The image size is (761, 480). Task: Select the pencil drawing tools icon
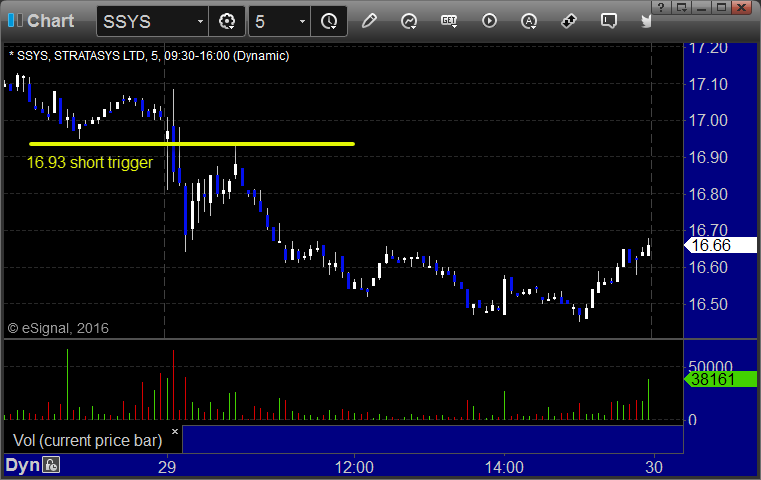pos(369,21)
